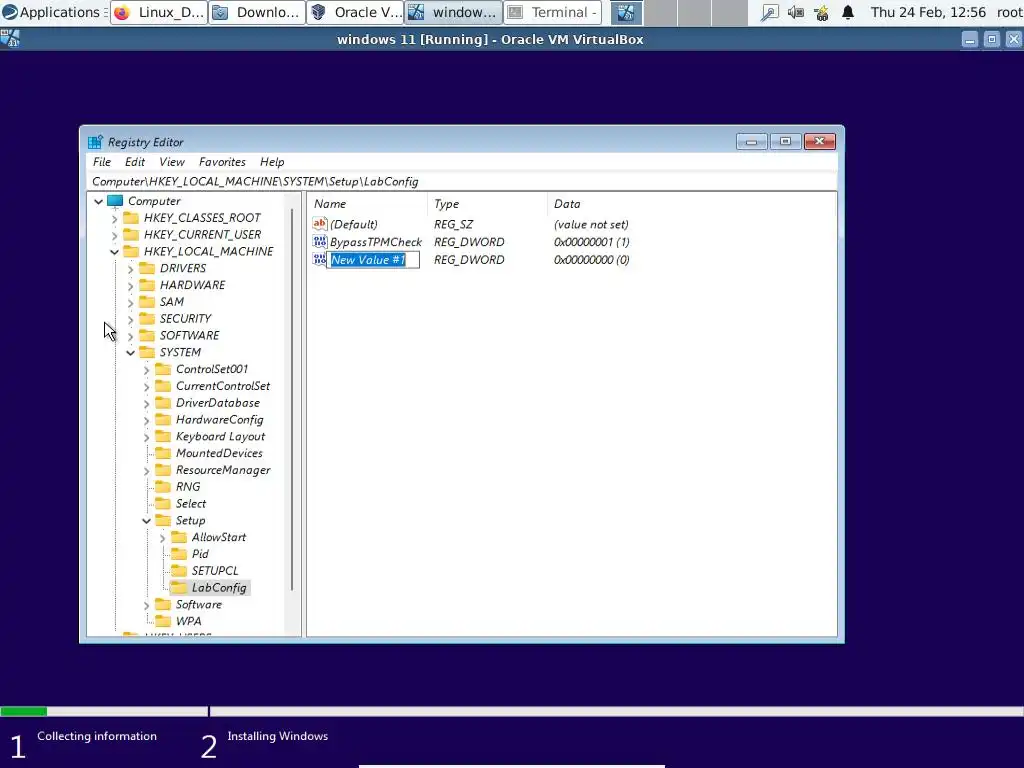Screen dimensions: 1024x768
Task: Select the BypassTPMCheck value name
Action: click(376, 242)
